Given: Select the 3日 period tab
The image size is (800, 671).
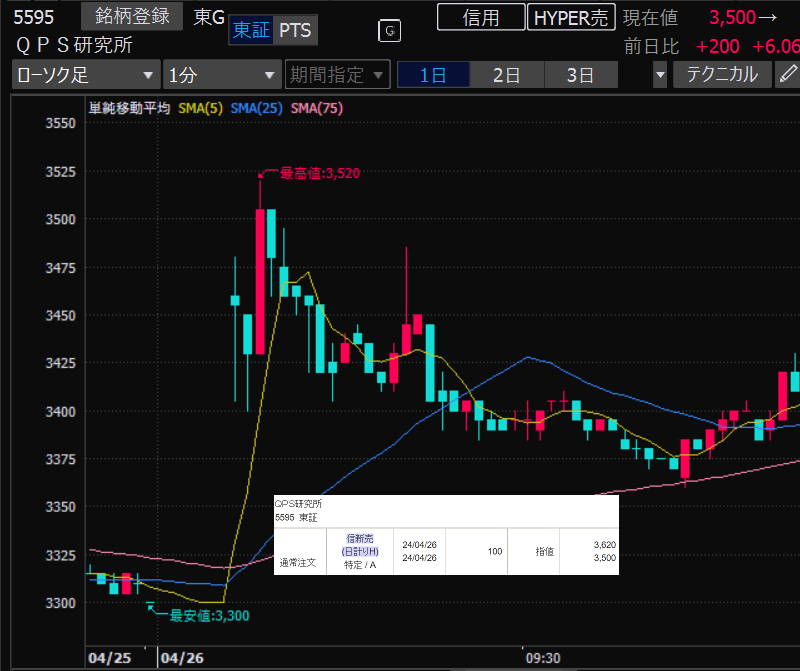Looking at the screenshot, I should [x=581, y=75].
